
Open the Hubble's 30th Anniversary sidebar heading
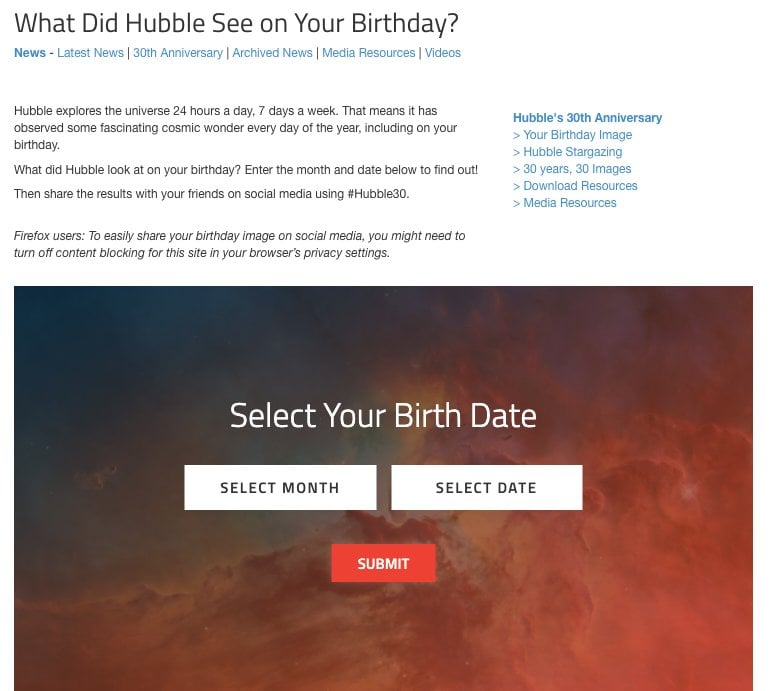coord(587,118)
